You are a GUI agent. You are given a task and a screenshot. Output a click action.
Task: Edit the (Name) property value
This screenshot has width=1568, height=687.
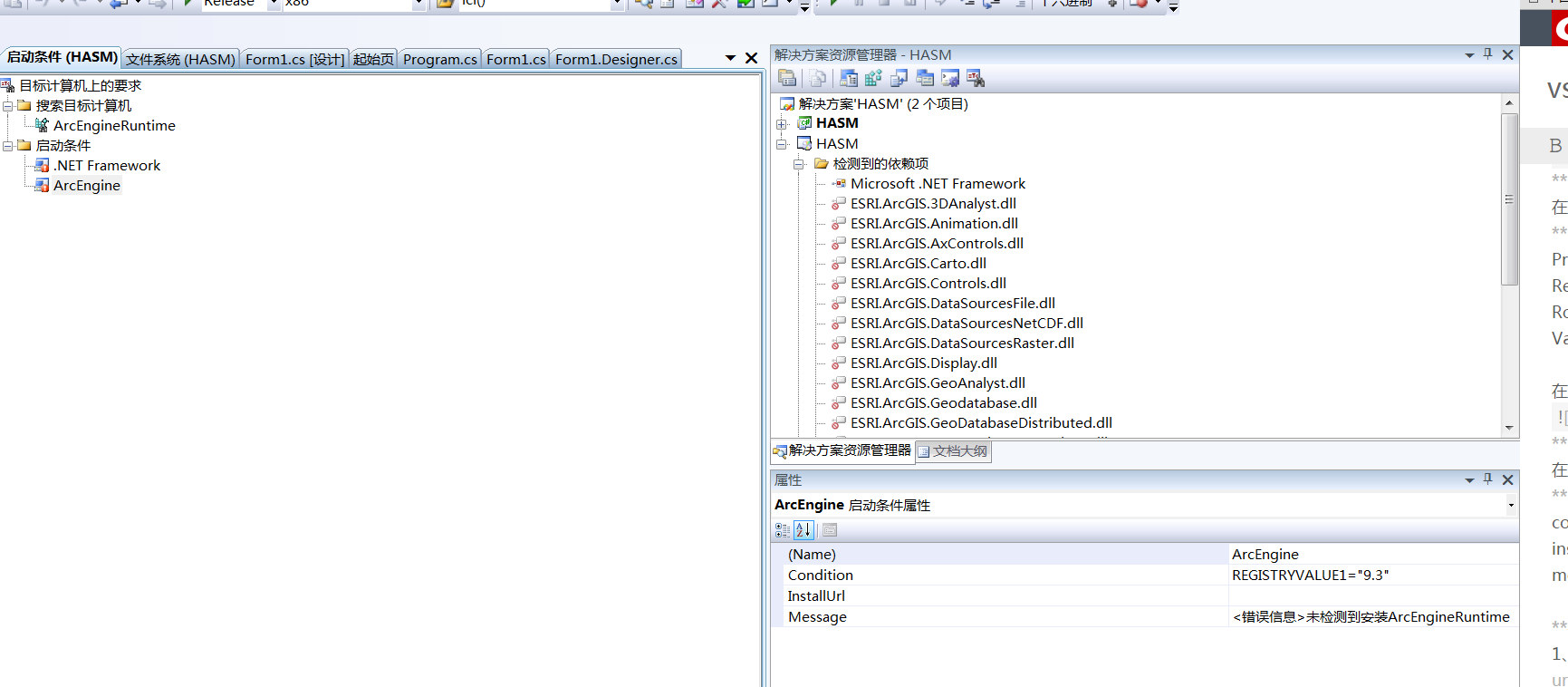(1372, 554)
